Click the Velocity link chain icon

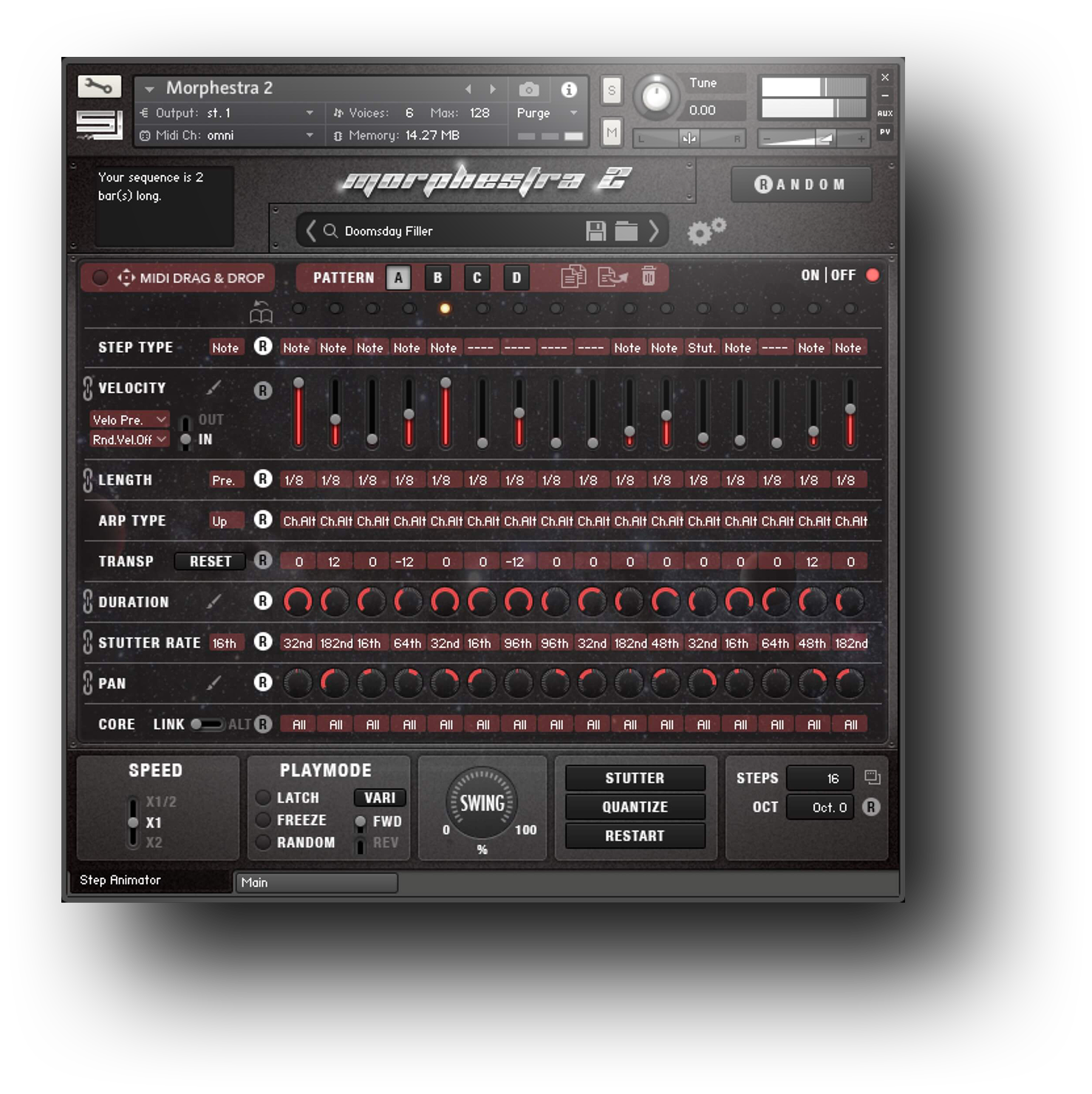pyautogui.click(x=88, y=388)
